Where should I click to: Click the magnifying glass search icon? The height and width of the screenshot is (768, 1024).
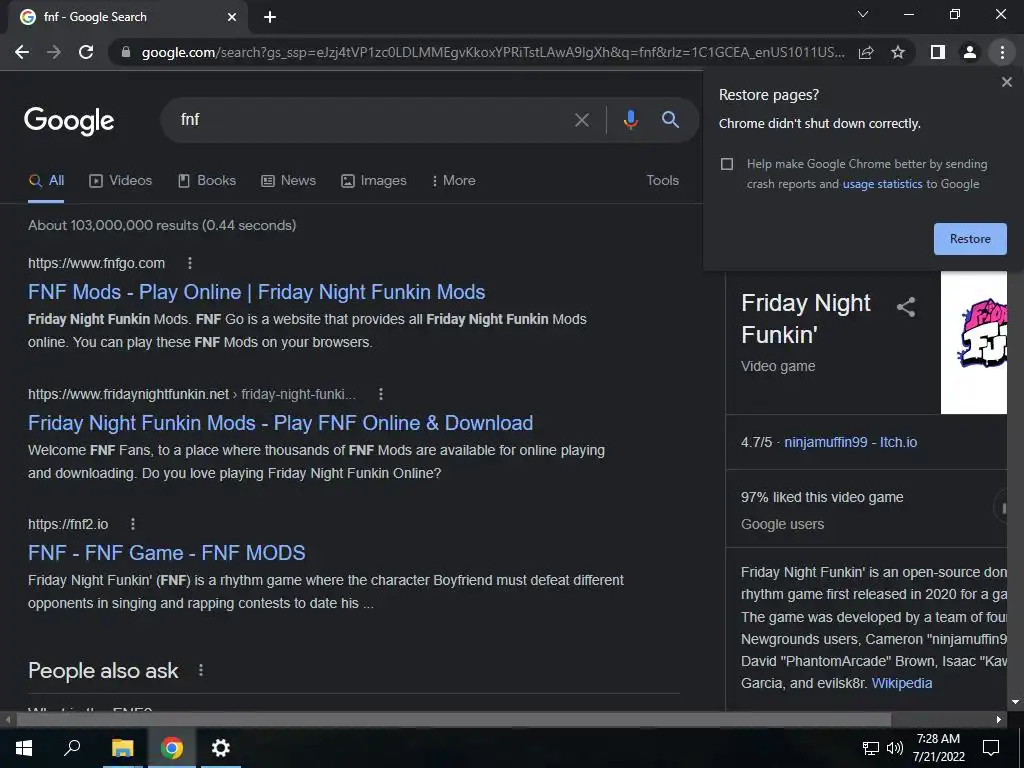pyautogui.click(x=670, y=120)
